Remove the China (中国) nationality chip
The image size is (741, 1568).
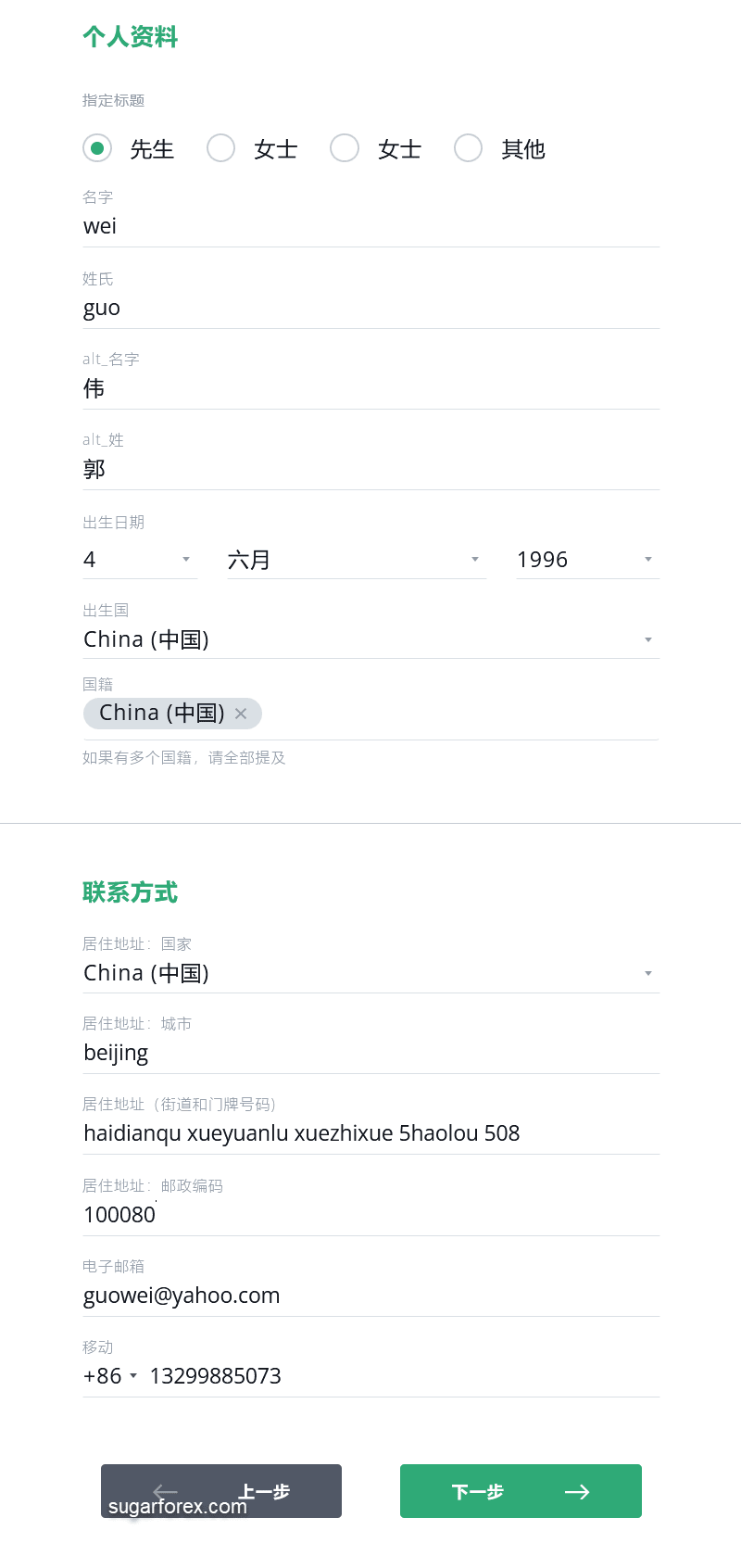(241, 714)
